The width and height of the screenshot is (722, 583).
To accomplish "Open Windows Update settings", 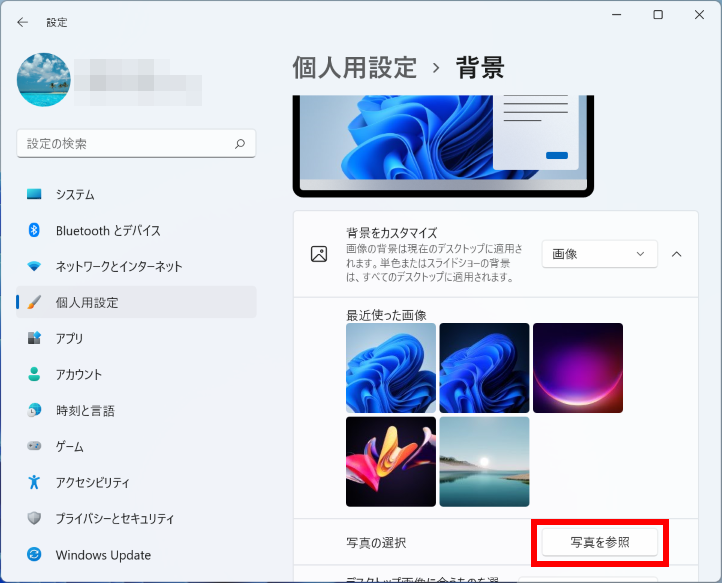I will [x=136, y=554].
